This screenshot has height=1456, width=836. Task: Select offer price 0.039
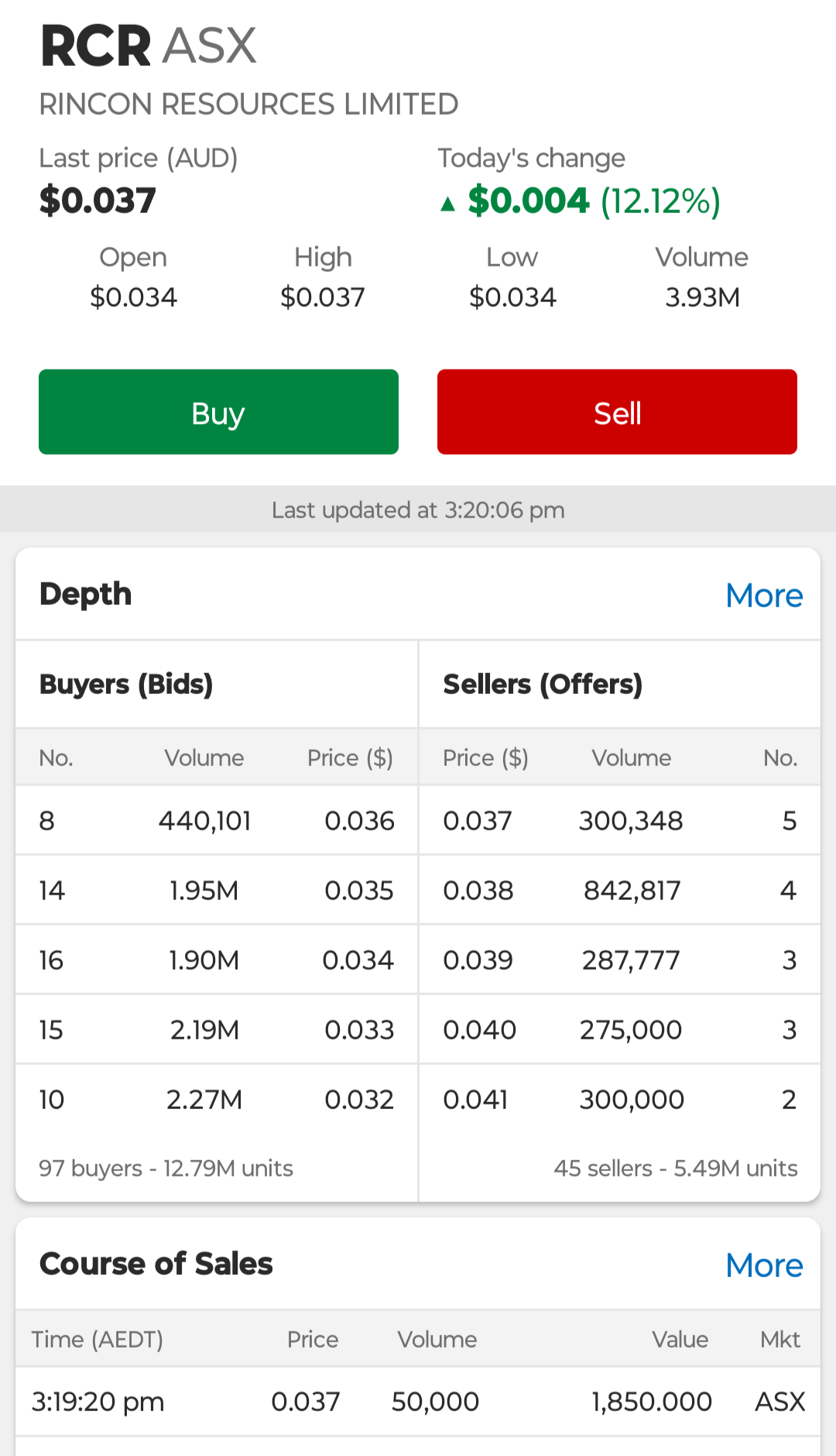pos(478,960)
